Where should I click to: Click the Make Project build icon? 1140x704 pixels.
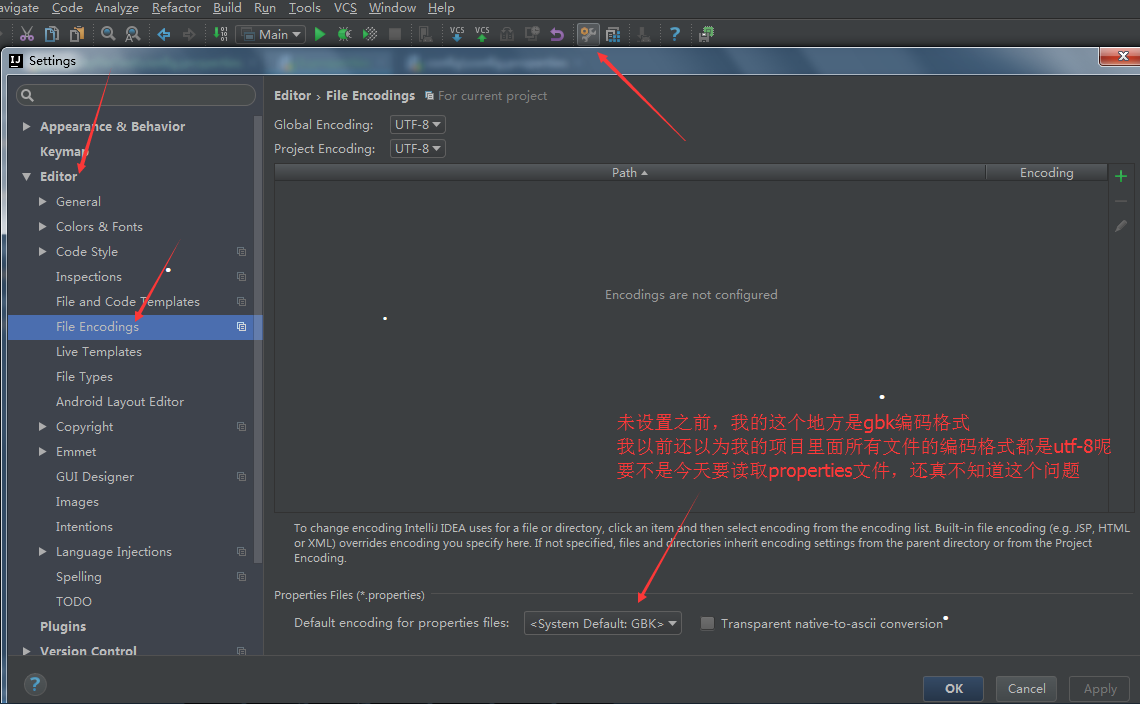click(221, 34)
